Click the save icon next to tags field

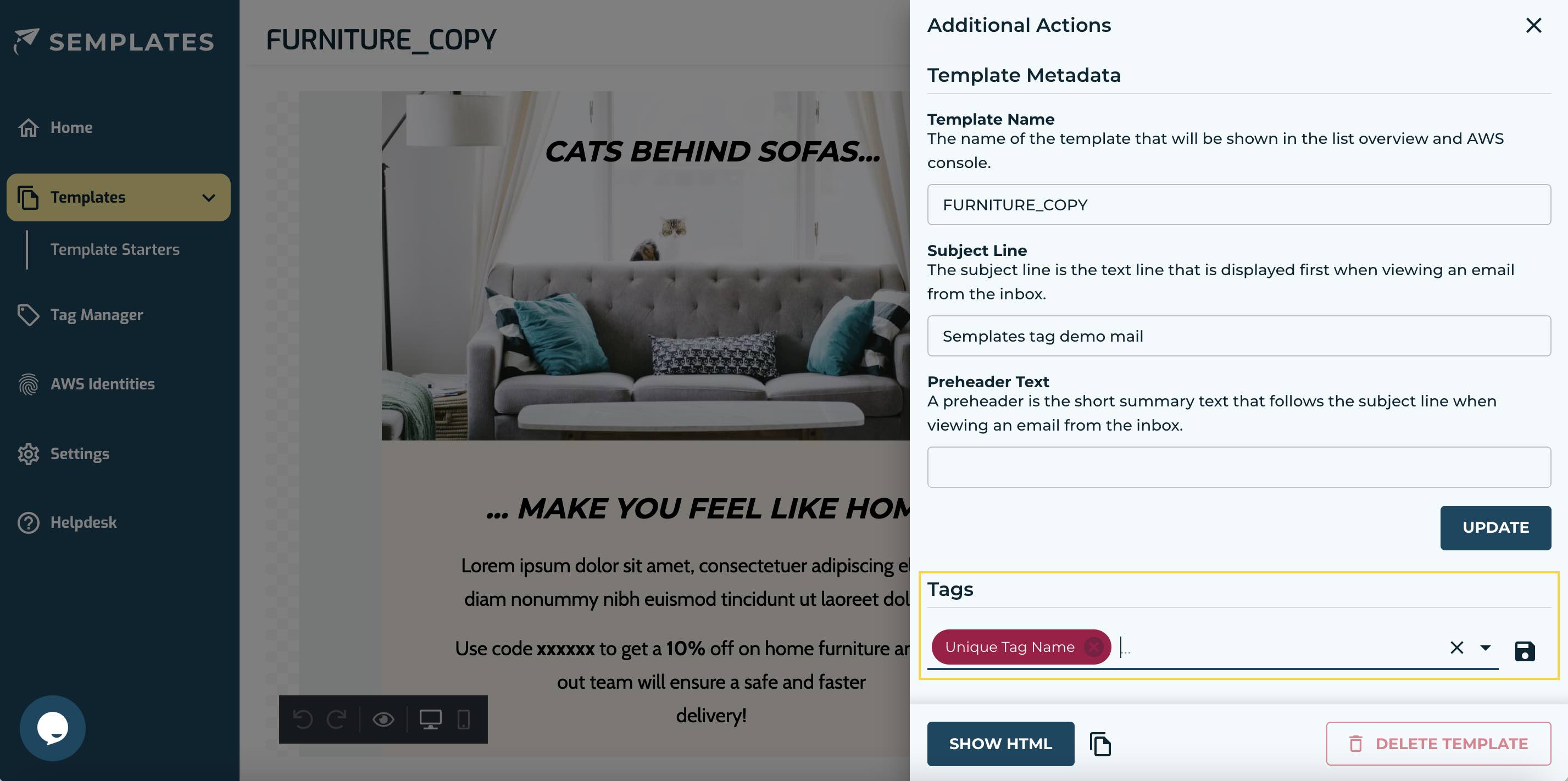[x=1525, y=648]
